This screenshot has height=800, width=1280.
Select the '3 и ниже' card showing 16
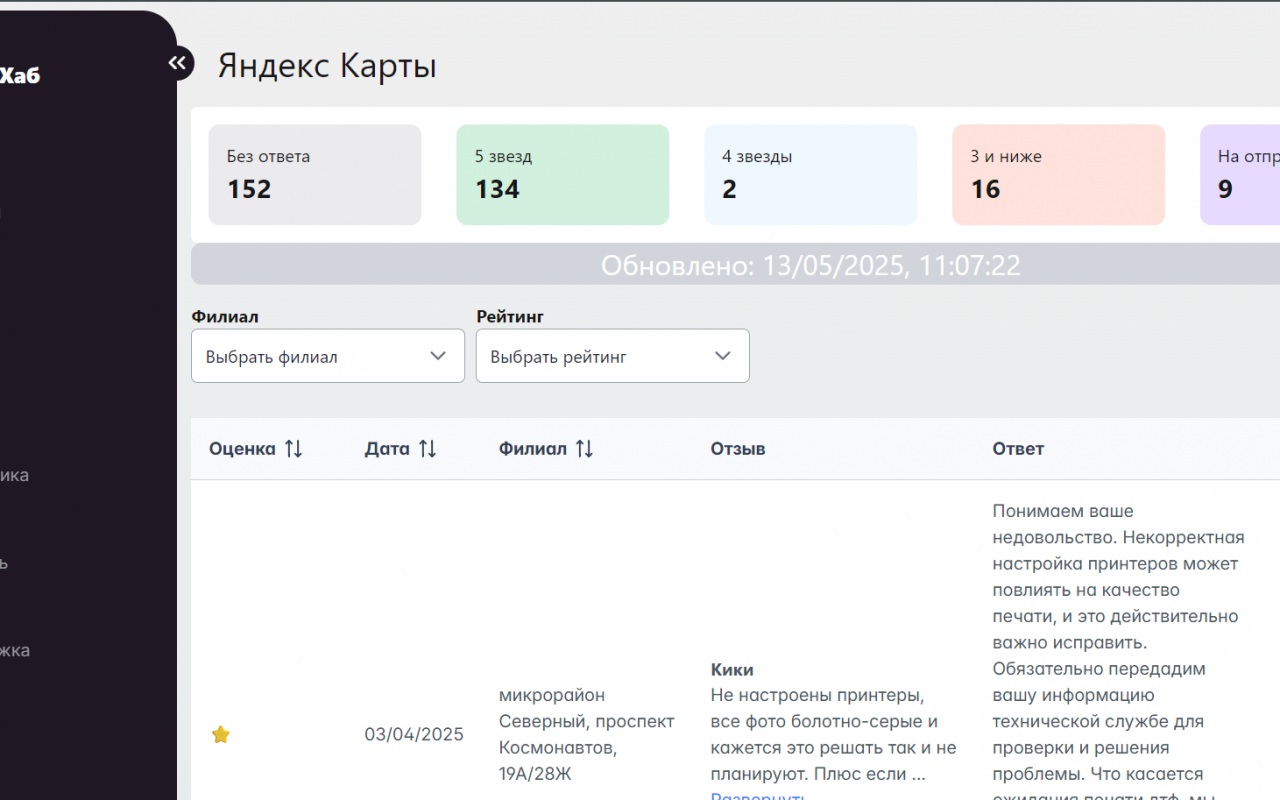[1059, 175]
